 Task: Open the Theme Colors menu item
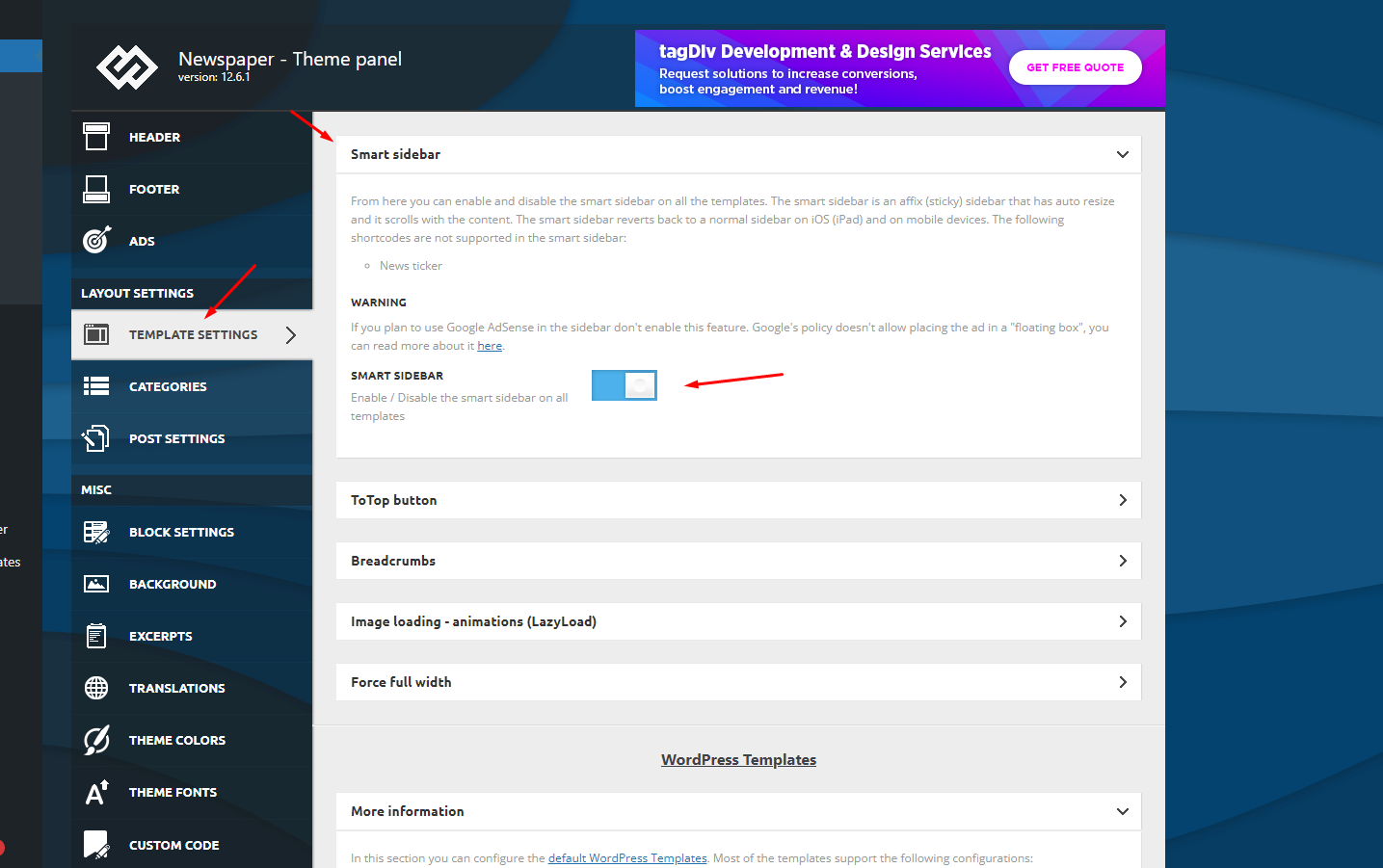point(192,740)
